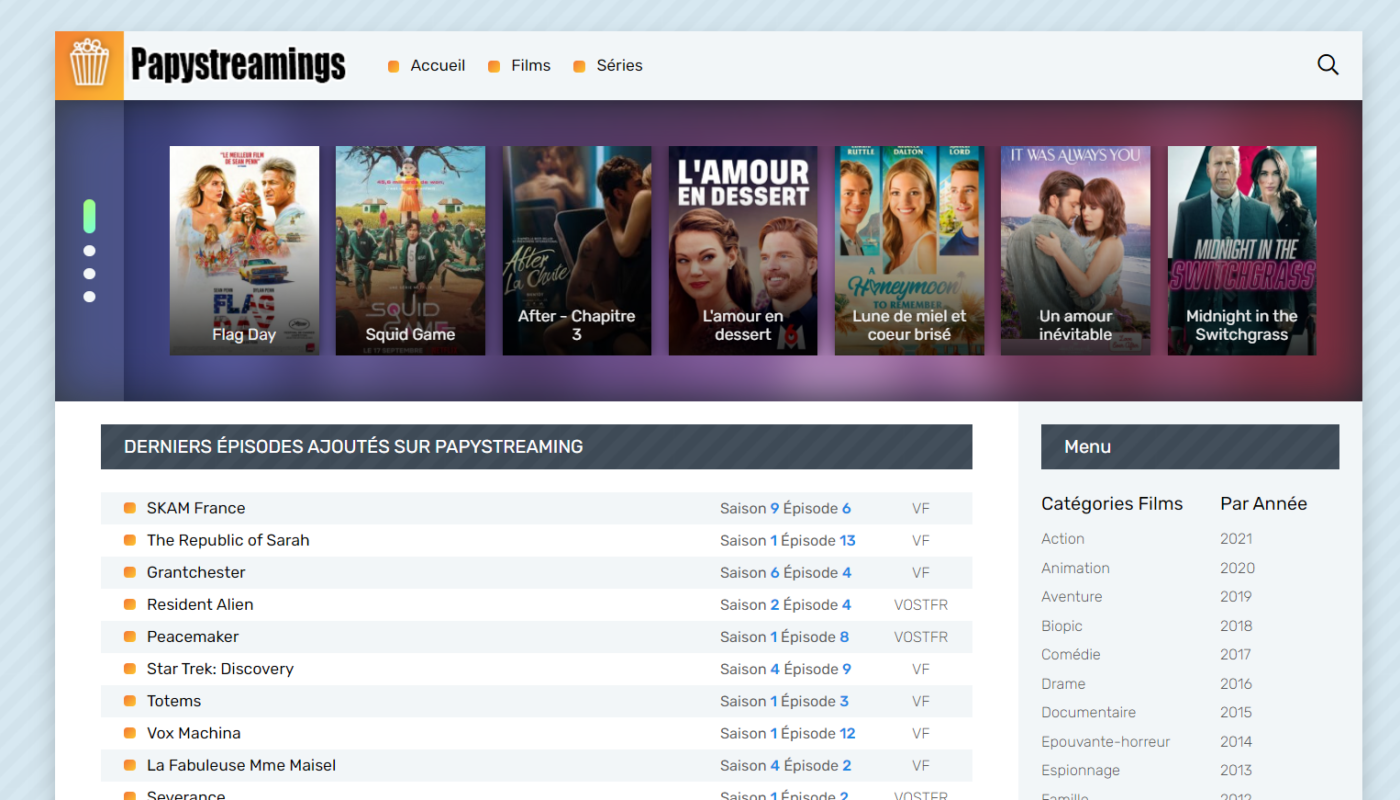1400x800 pixels.
Task: Open the Un amour inévitable poster
Action: [1076, 251]
